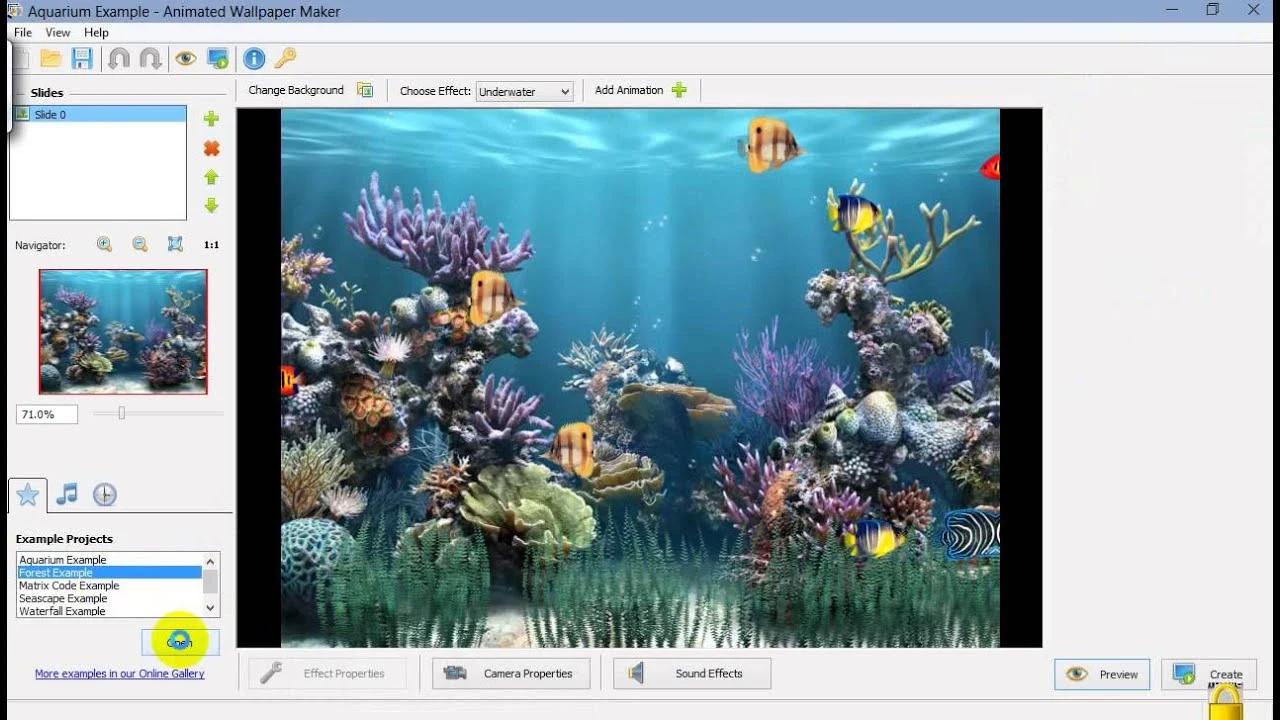Zoom in using navigator magnifier plus
This screenshot has height=720, width=1280.
click(104, 245)
